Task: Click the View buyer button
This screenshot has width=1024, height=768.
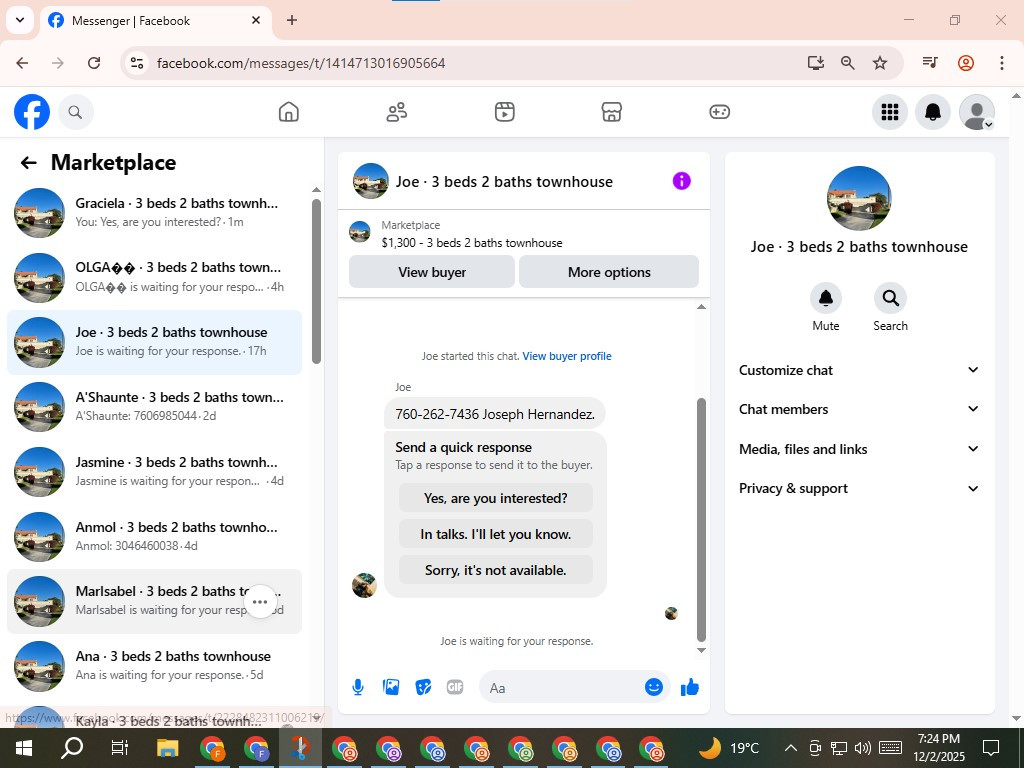Action: point(432,272)
